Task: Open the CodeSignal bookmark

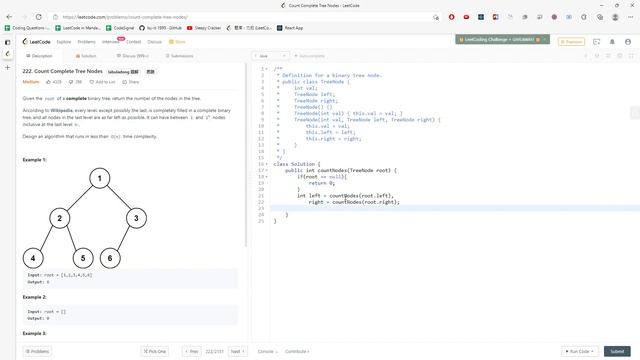Action: pyautogui.click(x=120, y=28)
